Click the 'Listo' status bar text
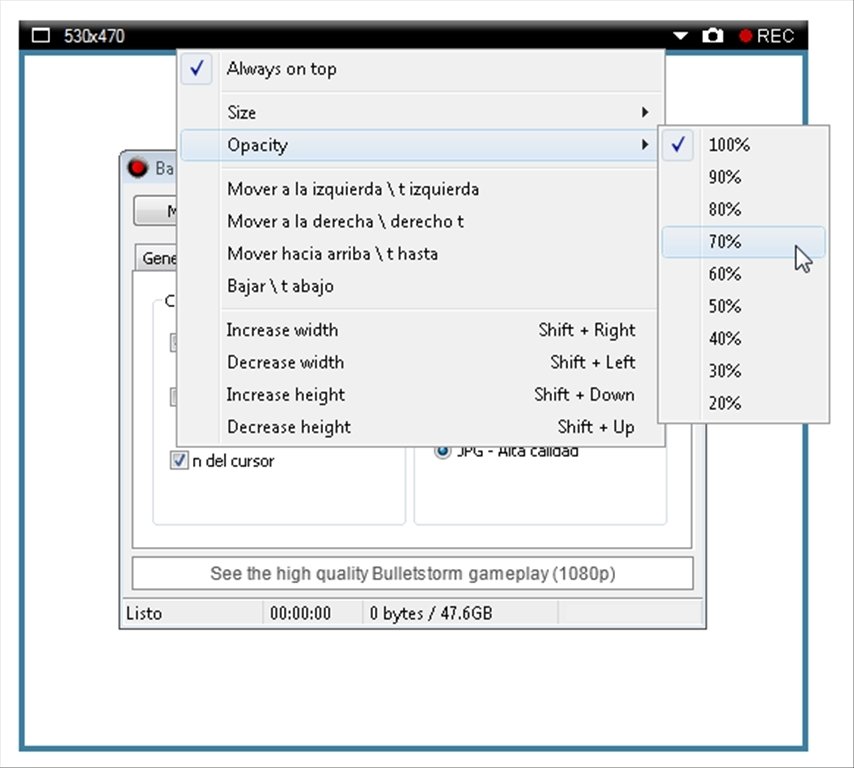The width and height of the screenshot is (854, 768). tap(144, 613)
